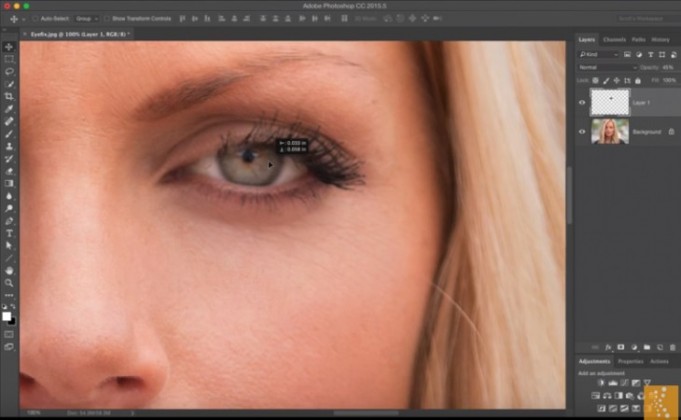This screenshot has height=420, width=681.
Task: Toggle lock all padlock icon
Action: coord(638,80)
